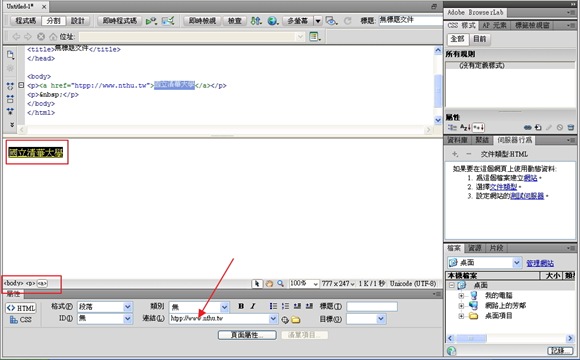Click the 多螢幕 (Multiscreen) button
The height and width of the screenshot is (360, 580).
pos(298,21)
